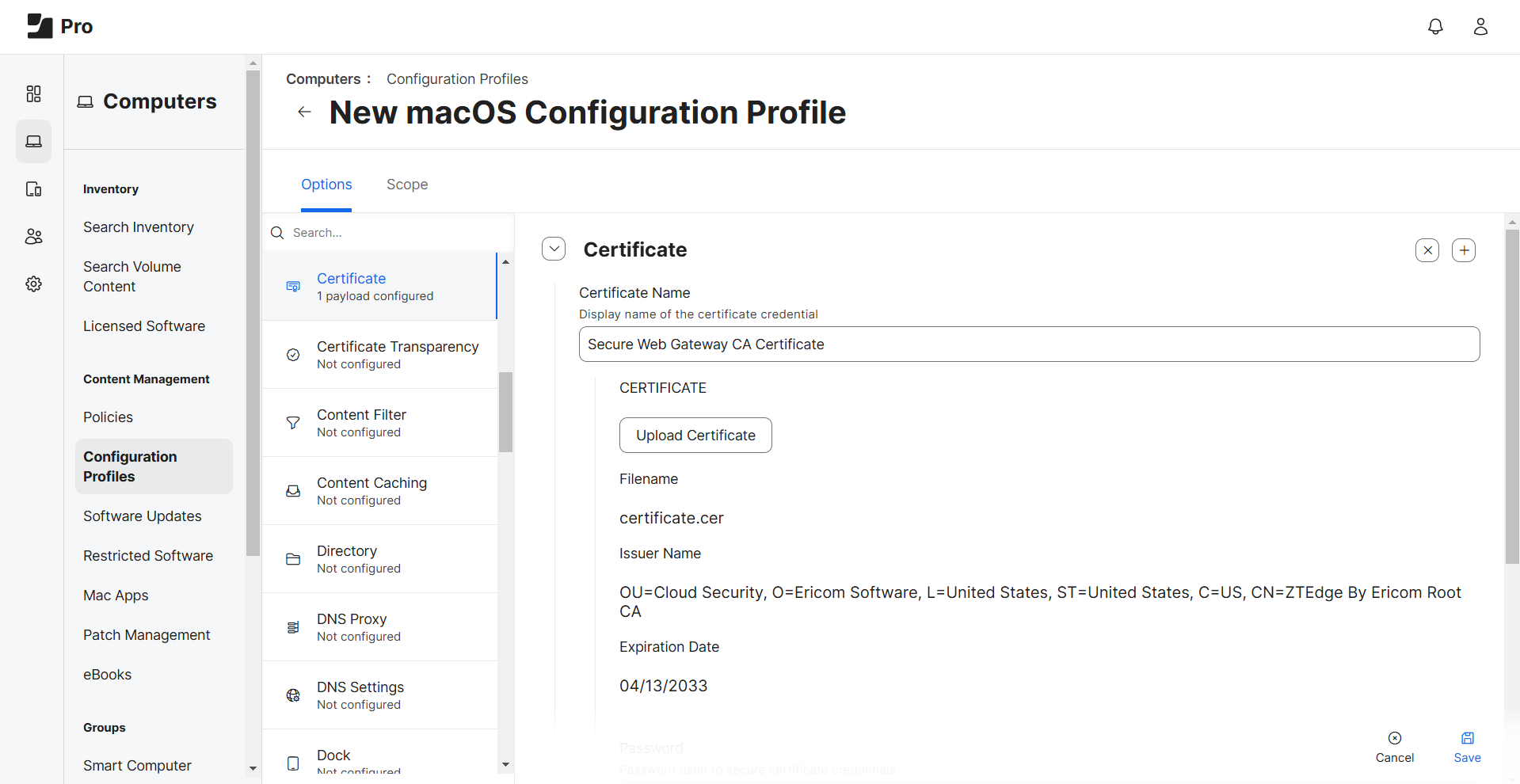
Task: Save the configuration profile
Action: pyautogui.click(x=1466, y=747)
